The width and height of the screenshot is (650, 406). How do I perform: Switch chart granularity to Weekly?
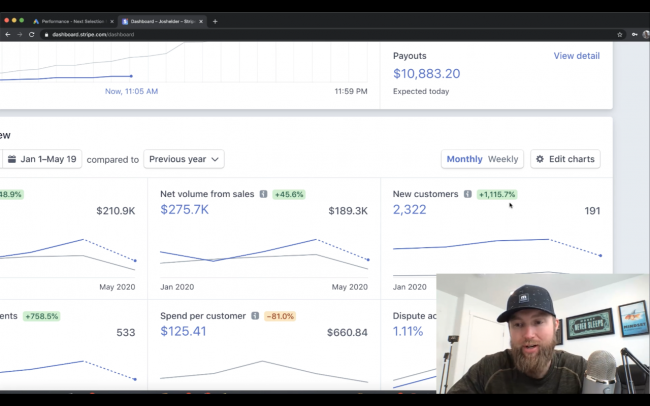click(502, 159)
